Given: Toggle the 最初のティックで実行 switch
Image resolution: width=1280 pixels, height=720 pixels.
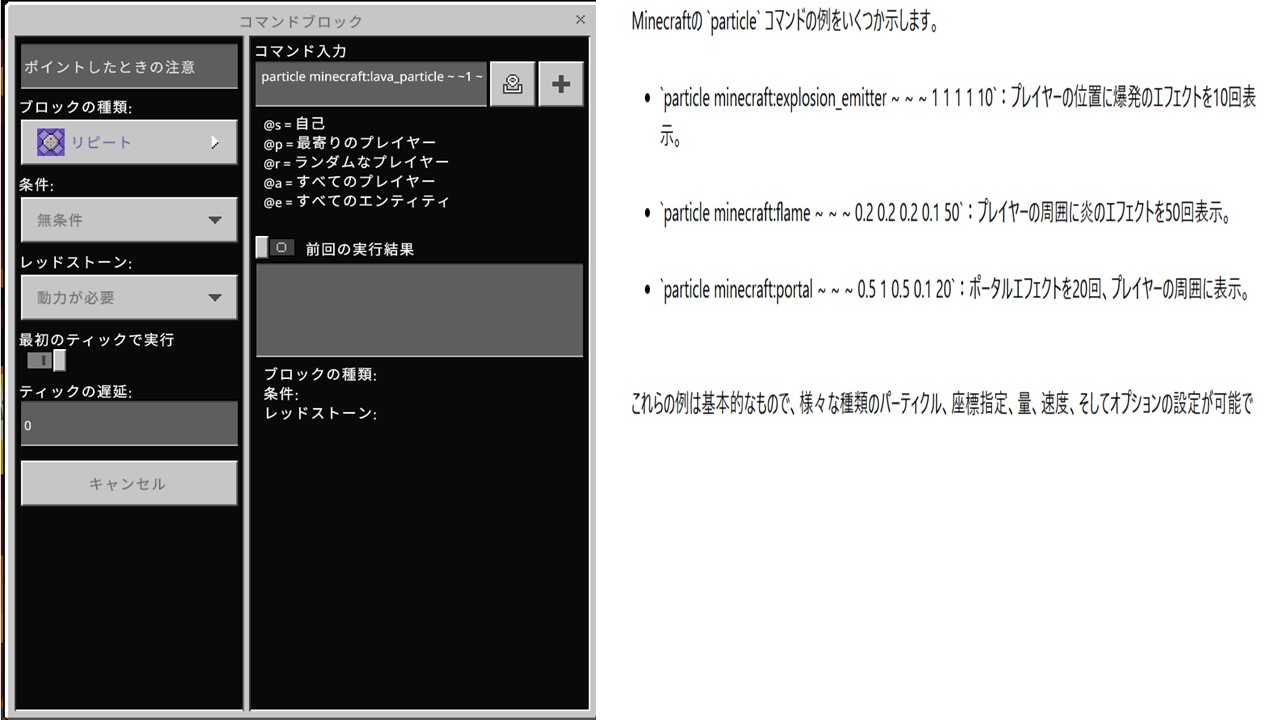Looking at the screenshot, I should [x=47, y=361].
